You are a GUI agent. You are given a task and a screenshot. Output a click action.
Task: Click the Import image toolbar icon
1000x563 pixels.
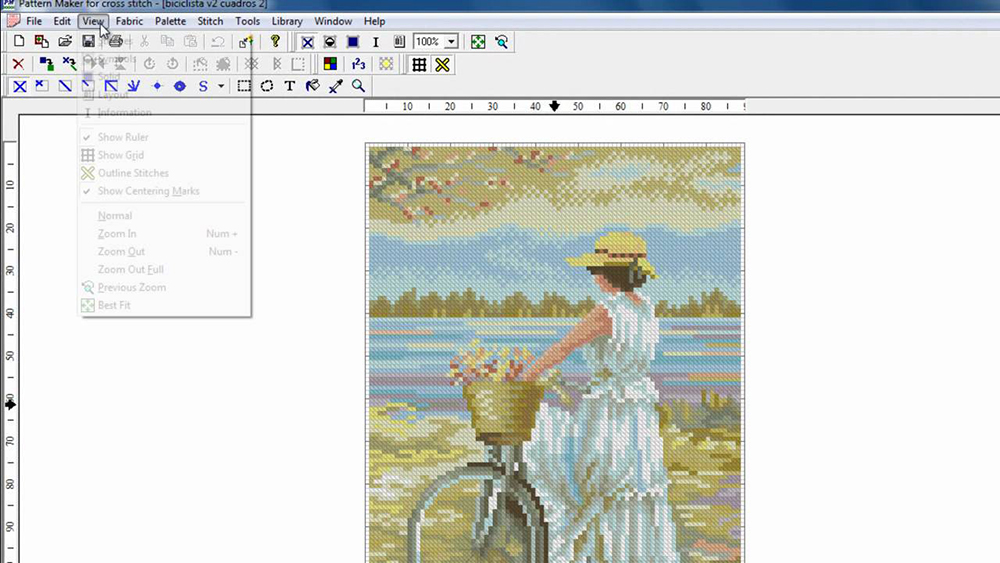pyautogui.click(x=41, y=41)
